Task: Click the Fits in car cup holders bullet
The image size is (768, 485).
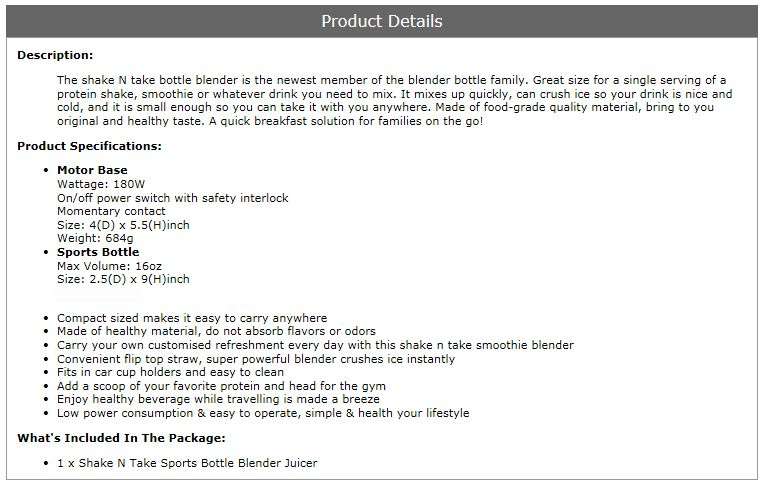Action: coord(170,372)
